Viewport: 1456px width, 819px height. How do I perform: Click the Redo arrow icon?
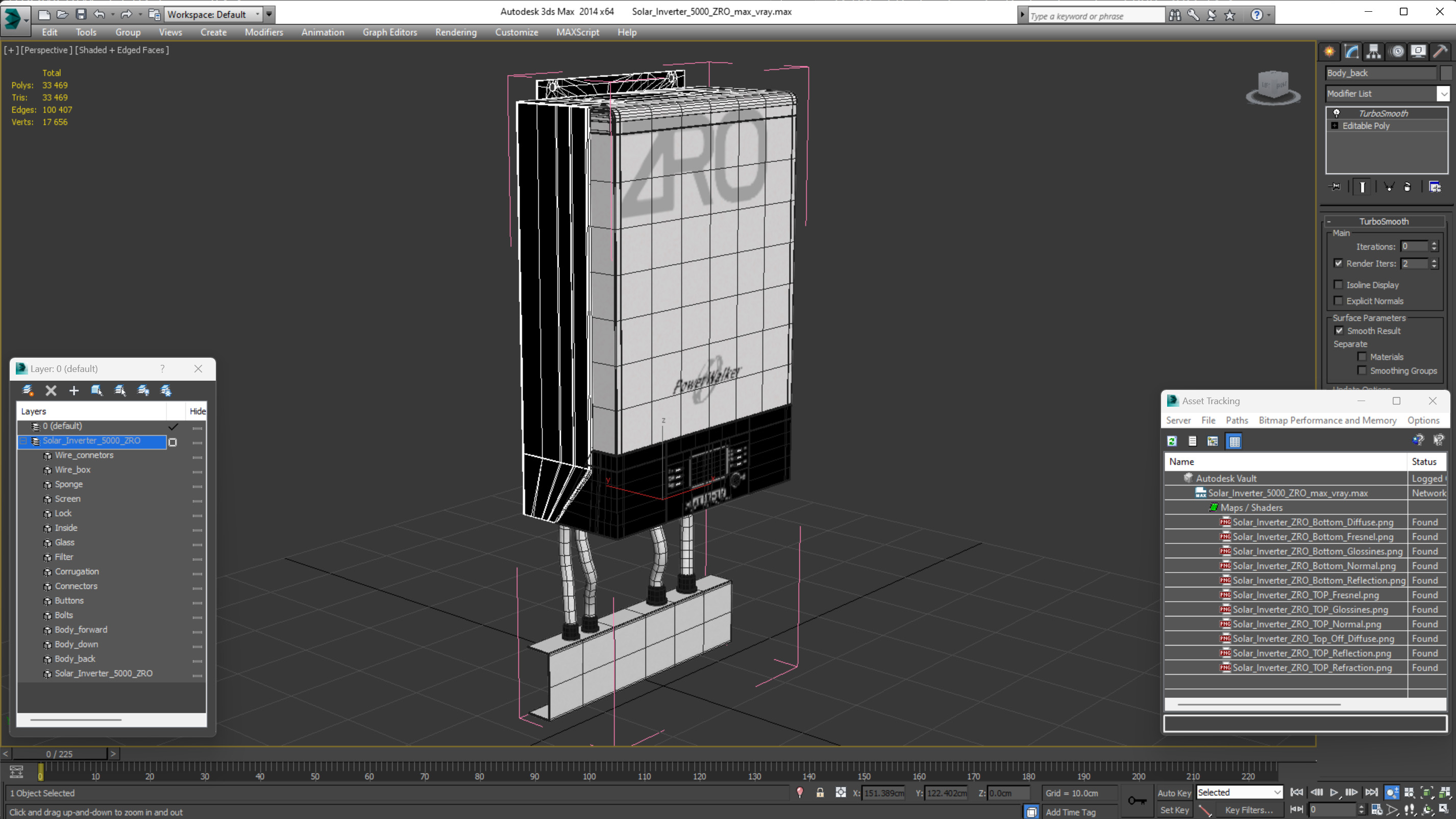126,14
